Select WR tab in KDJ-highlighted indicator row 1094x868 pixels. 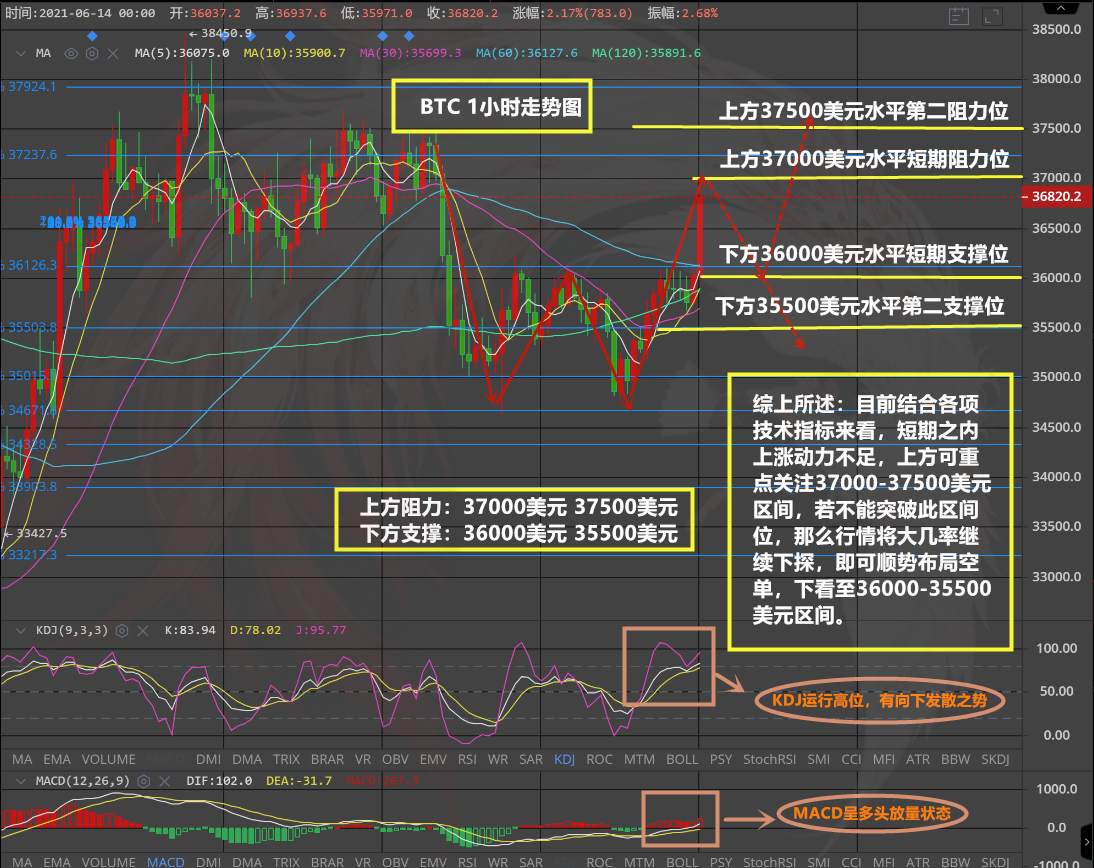(498, 759)
